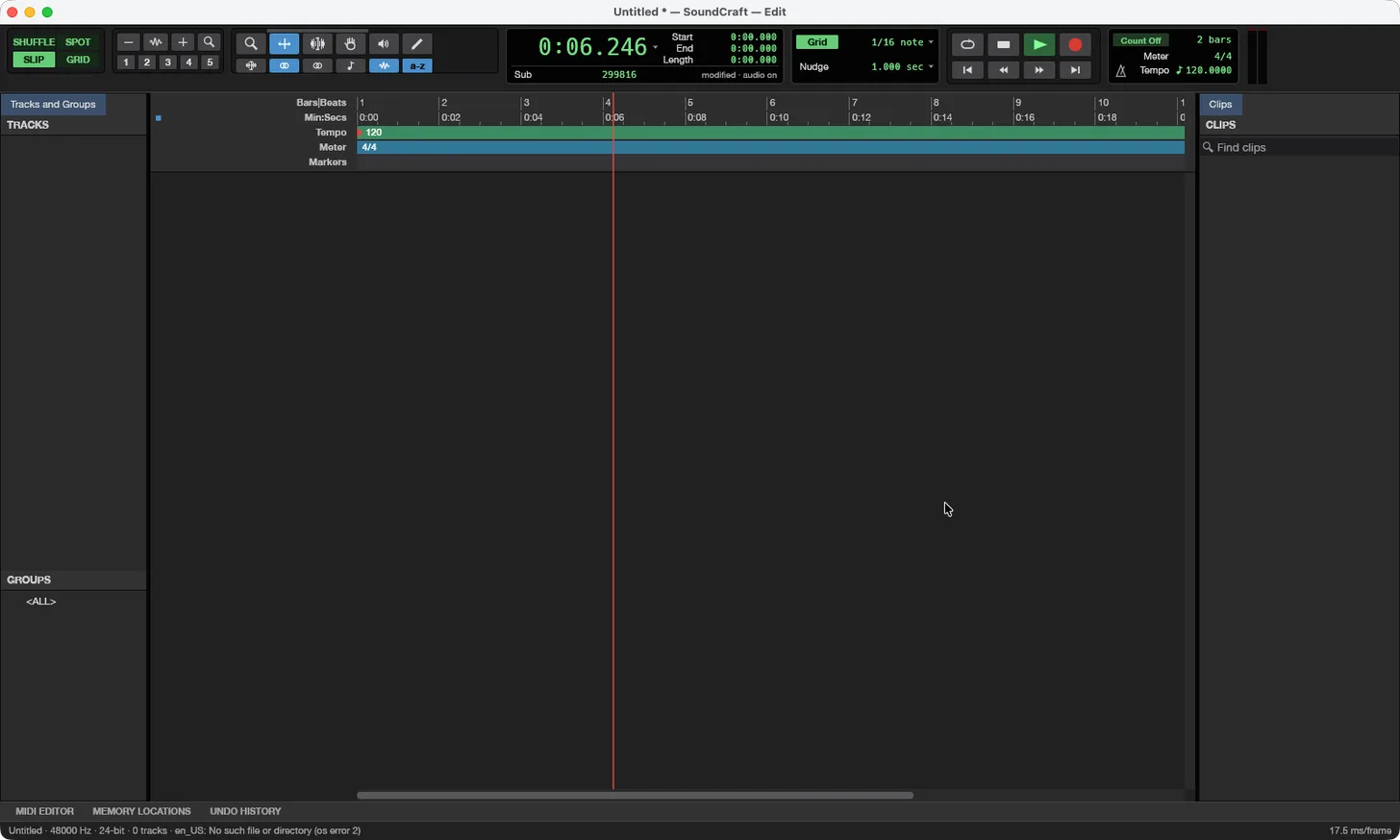Click the zoom toggle magnifier in zoom group
The height and width of the screenshot is (840, 1400).
coord(210,42)
